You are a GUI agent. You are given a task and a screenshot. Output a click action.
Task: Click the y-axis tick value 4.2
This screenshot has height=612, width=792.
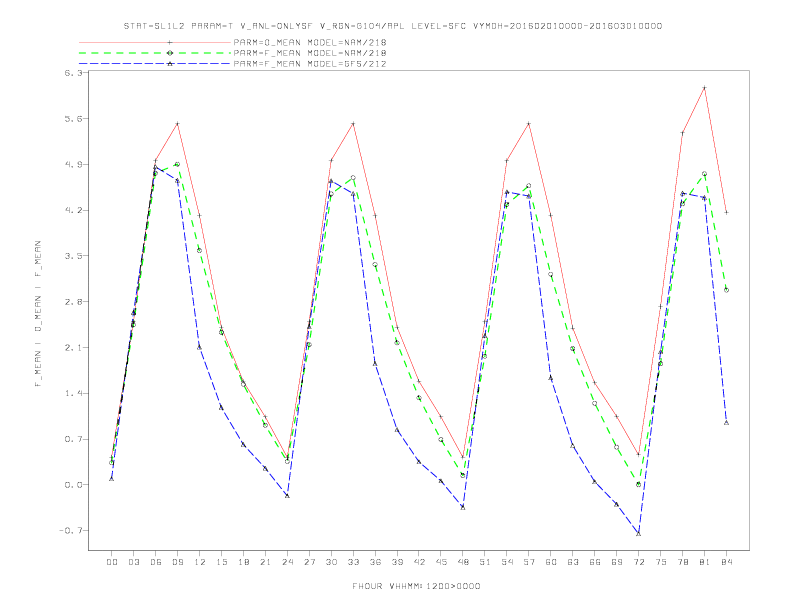click(x=72, y=210)
